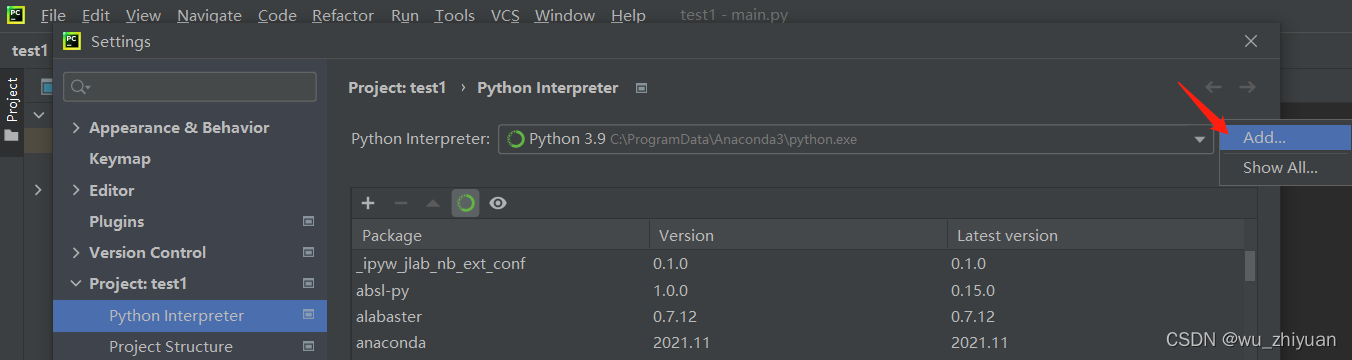1352x360 pixels.
Task: Click the package list vertical scrollbar
Action: (x=1249, y=267)
